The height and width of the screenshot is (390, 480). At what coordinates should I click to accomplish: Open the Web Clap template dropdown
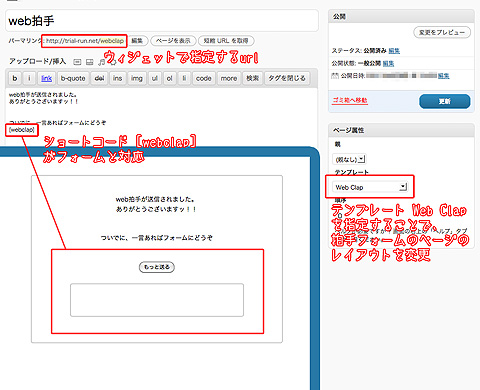coord(370,187)
